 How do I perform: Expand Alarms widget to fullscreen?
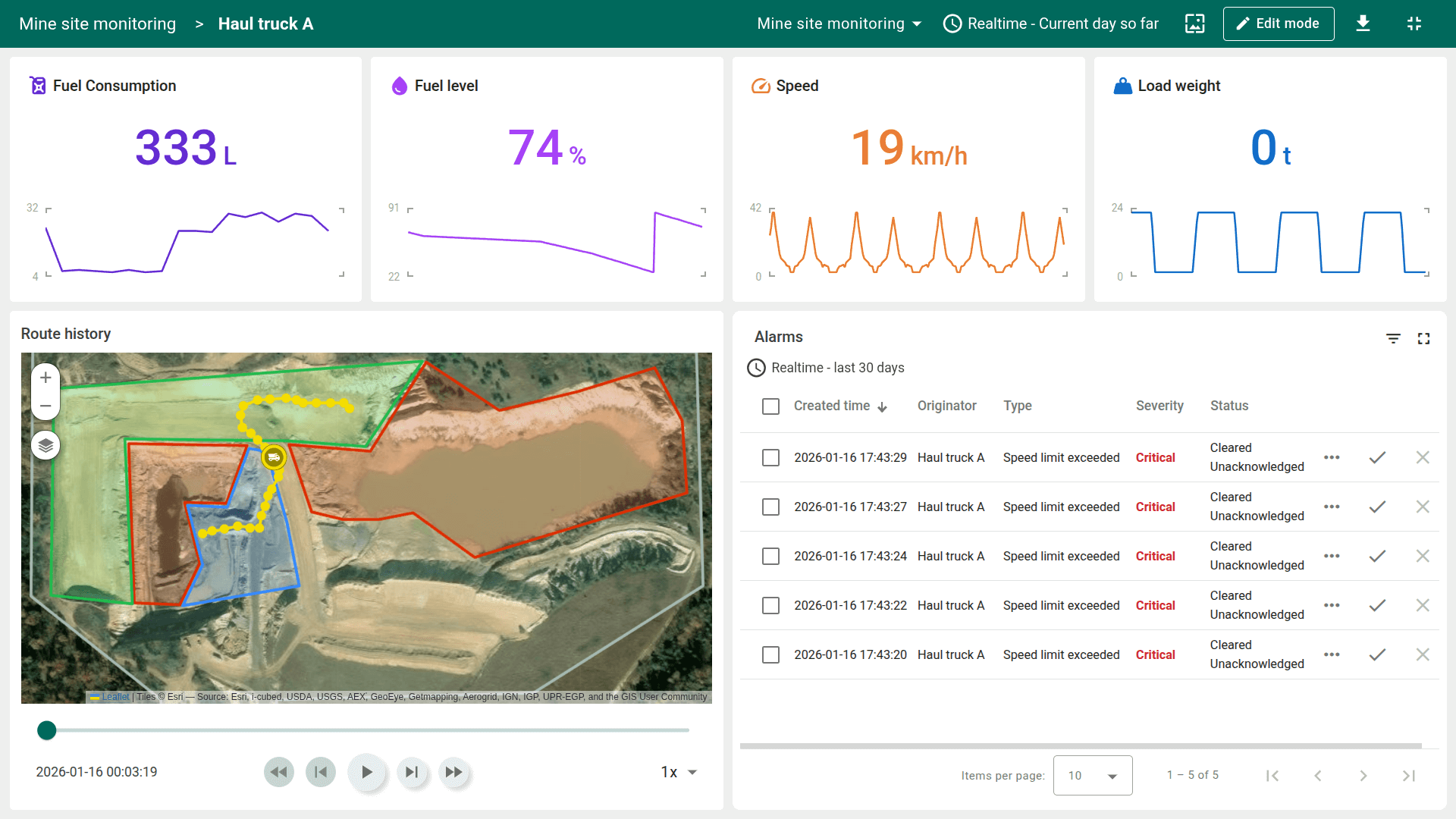tap(1423, 338)
